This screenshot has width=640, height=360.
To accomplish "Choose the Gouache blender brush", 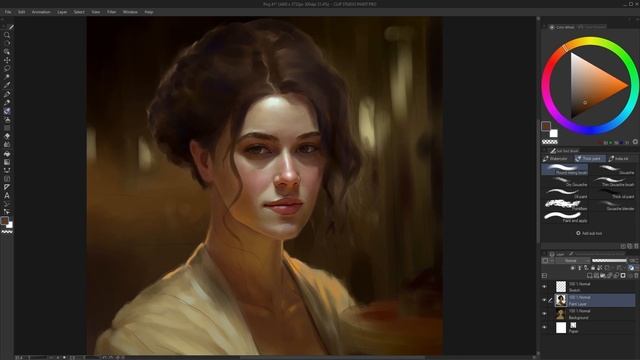I will point(612,205).
